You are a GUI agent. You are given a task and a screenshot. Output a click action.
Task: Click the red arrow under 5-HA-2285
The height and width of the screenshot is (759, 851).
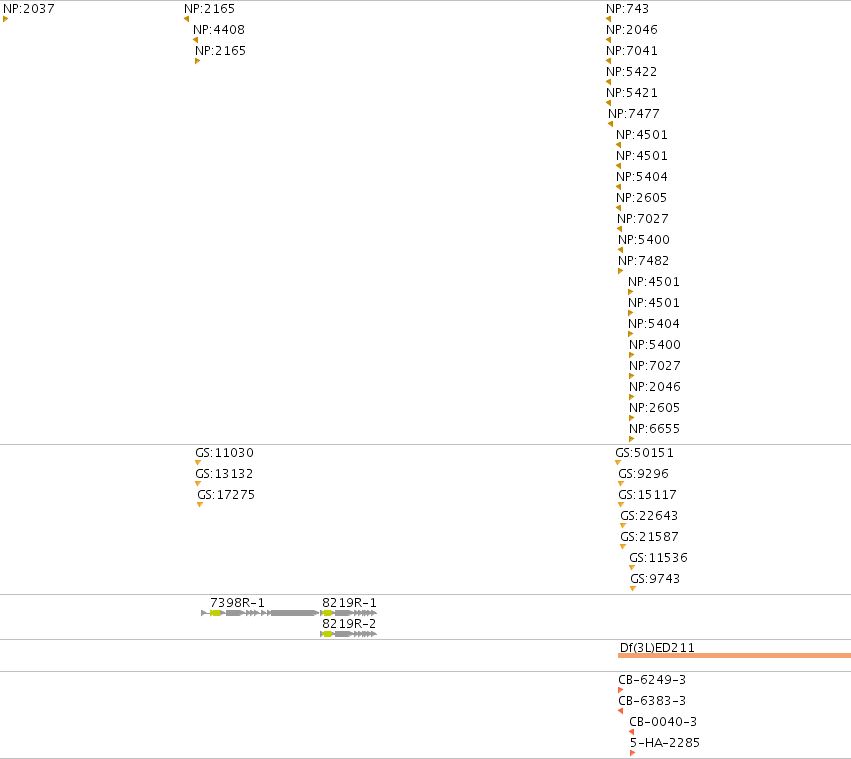(632, 753)
